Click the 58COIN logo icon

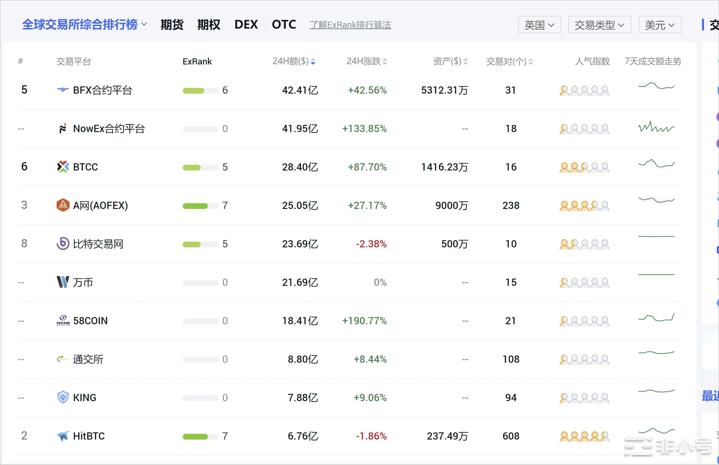(x=63, y=321)
